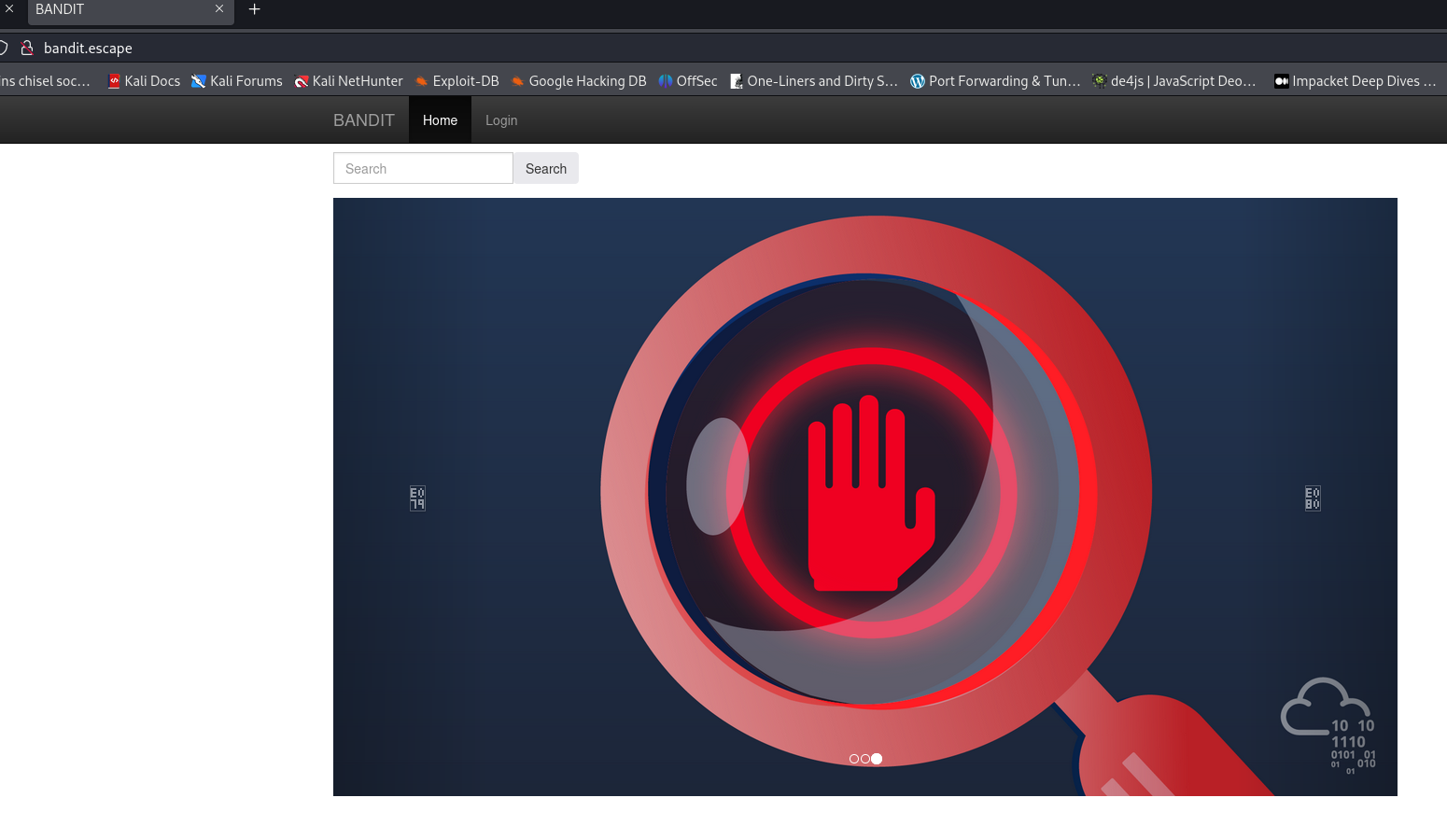The height and width of the screenshot is (840, 1447).
Task: Select the Home navigation item
Action: point(440,120)
